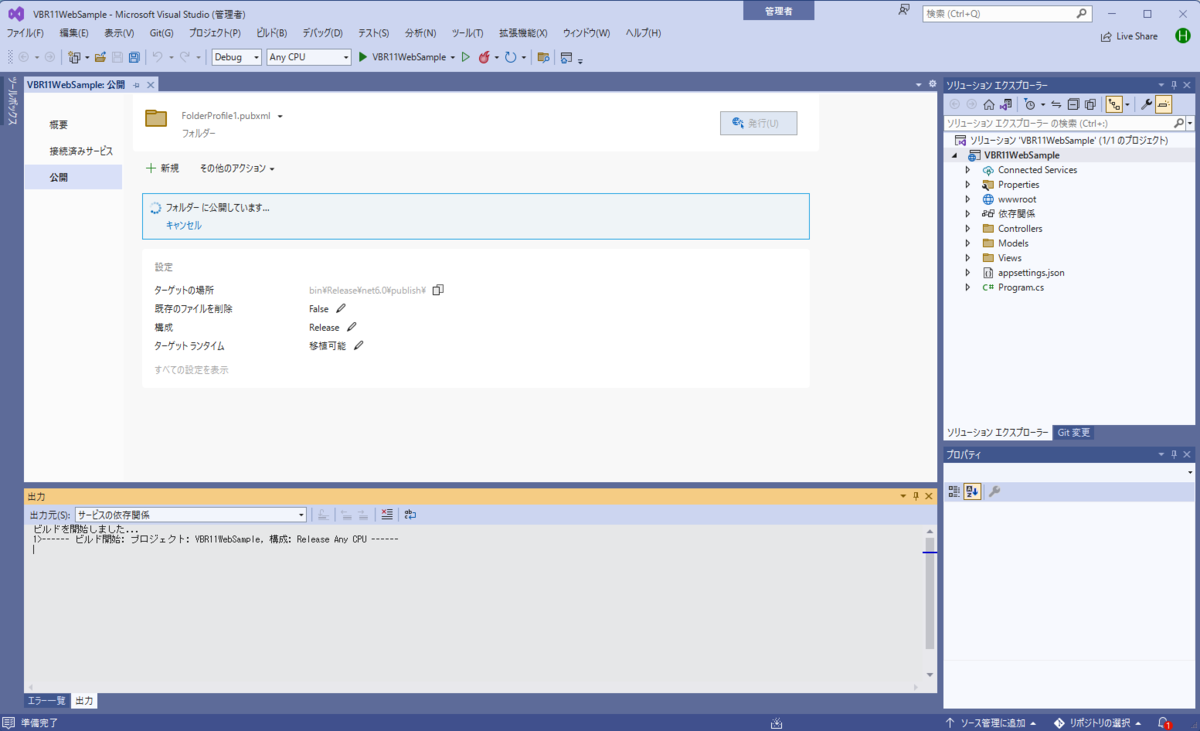Toggle Word Wrap in the output window
This screenshot has height=731, width=1200.
click(409, 514)
